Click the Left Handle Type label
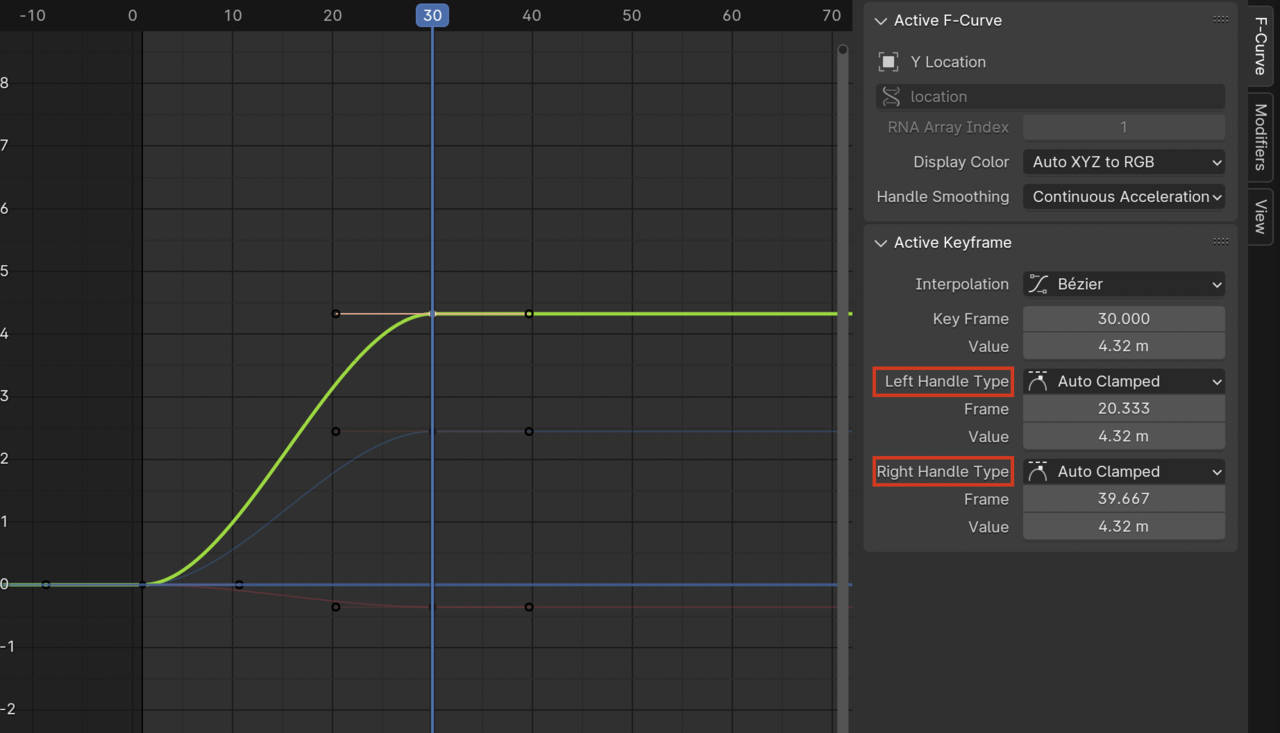 pyautogui.click(x=946, y=381)
